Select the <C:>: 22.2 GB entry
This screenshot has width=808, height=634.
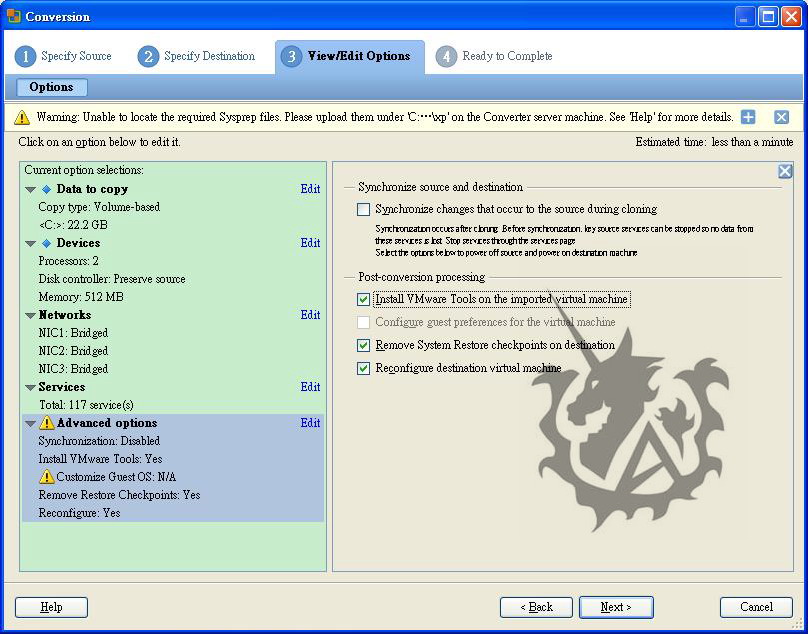tap(73, 225)
